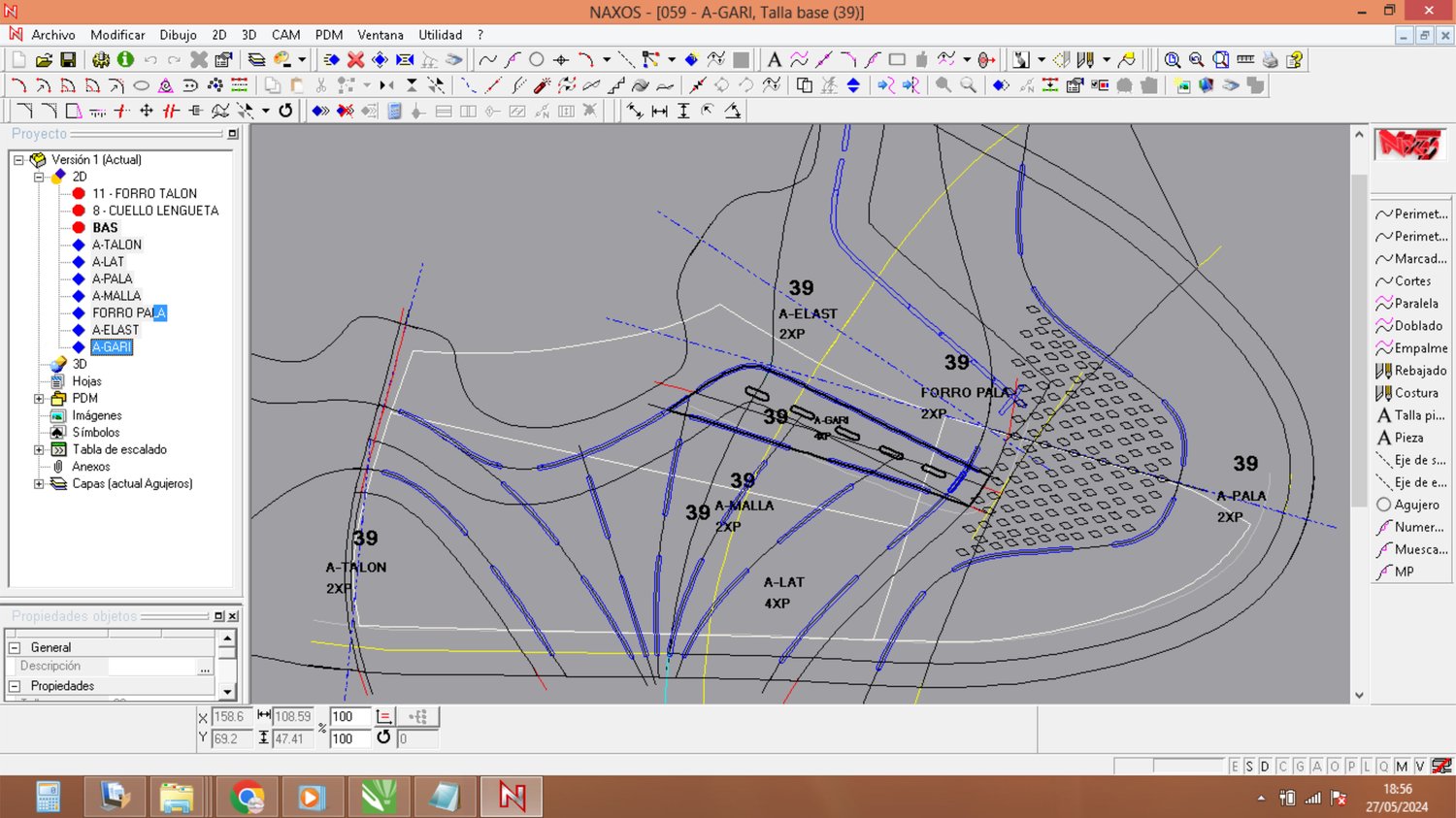
Task: Click the rotate arrow icon
Action: [285, 111]
